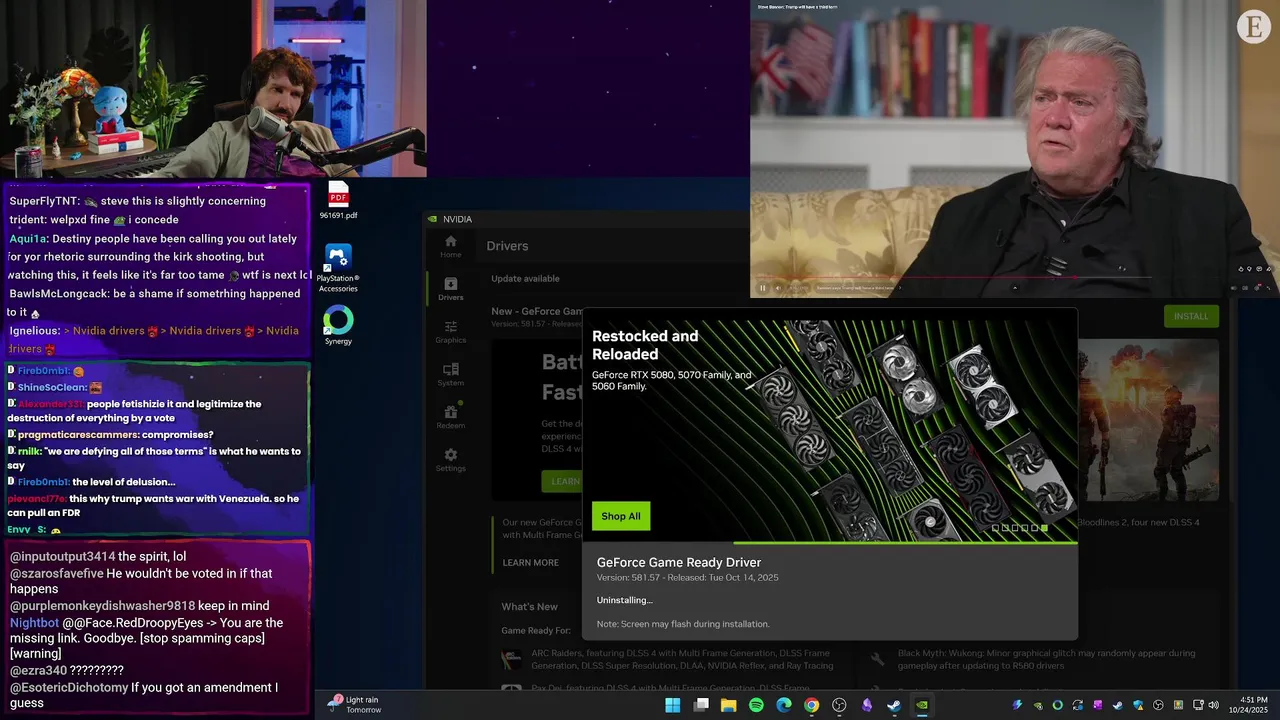The height and width of the screenshot is (720, 1280).
Task: Open Microsoft Edge from the taskbar
Action: pyautogui.click(x=784, y=705)
